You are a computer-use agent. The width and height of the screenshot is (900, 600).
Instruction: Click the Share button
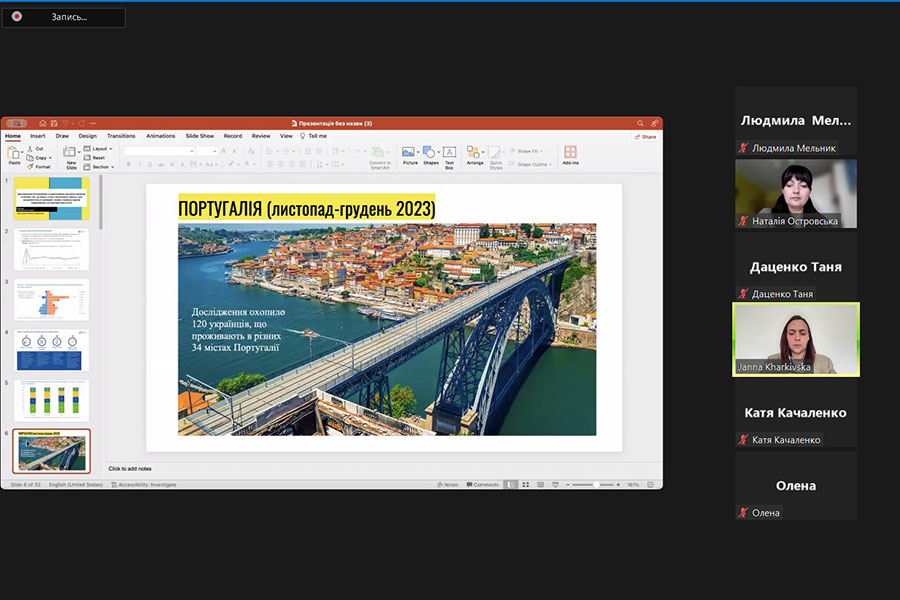tap(645, 136)
